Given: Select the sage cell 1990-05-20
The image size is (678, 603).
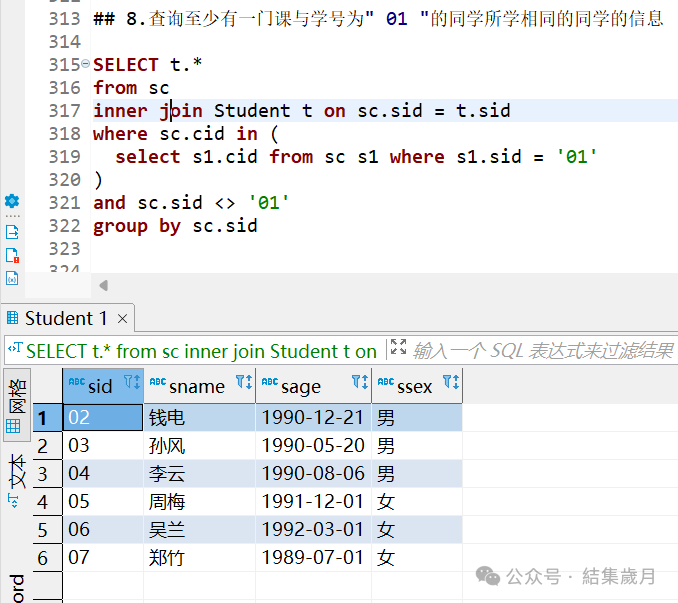Looking at the screenshot, I should tap(313, 446).
